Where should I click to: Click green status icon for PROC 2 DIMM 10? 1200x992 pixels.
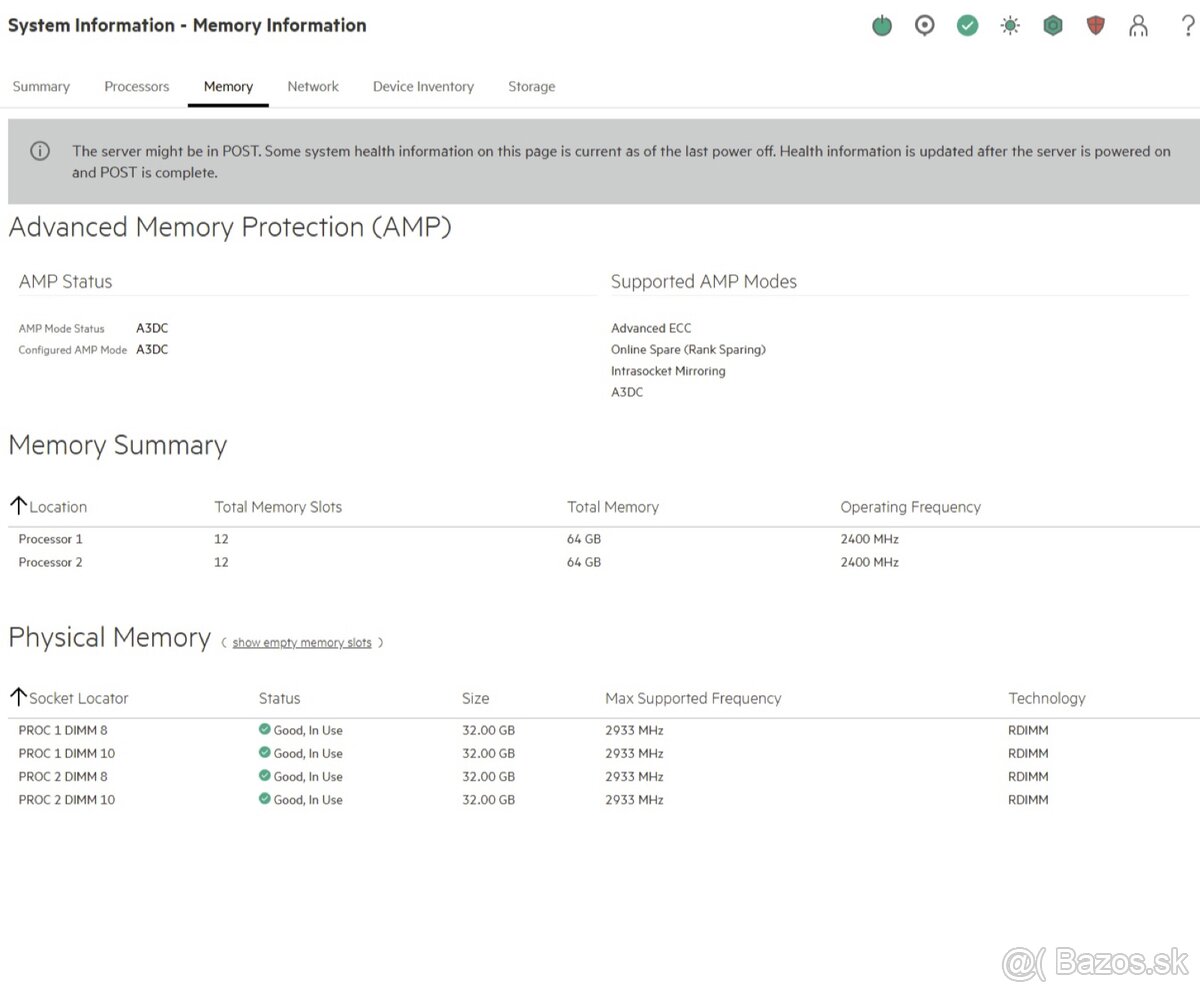point(265,798)
